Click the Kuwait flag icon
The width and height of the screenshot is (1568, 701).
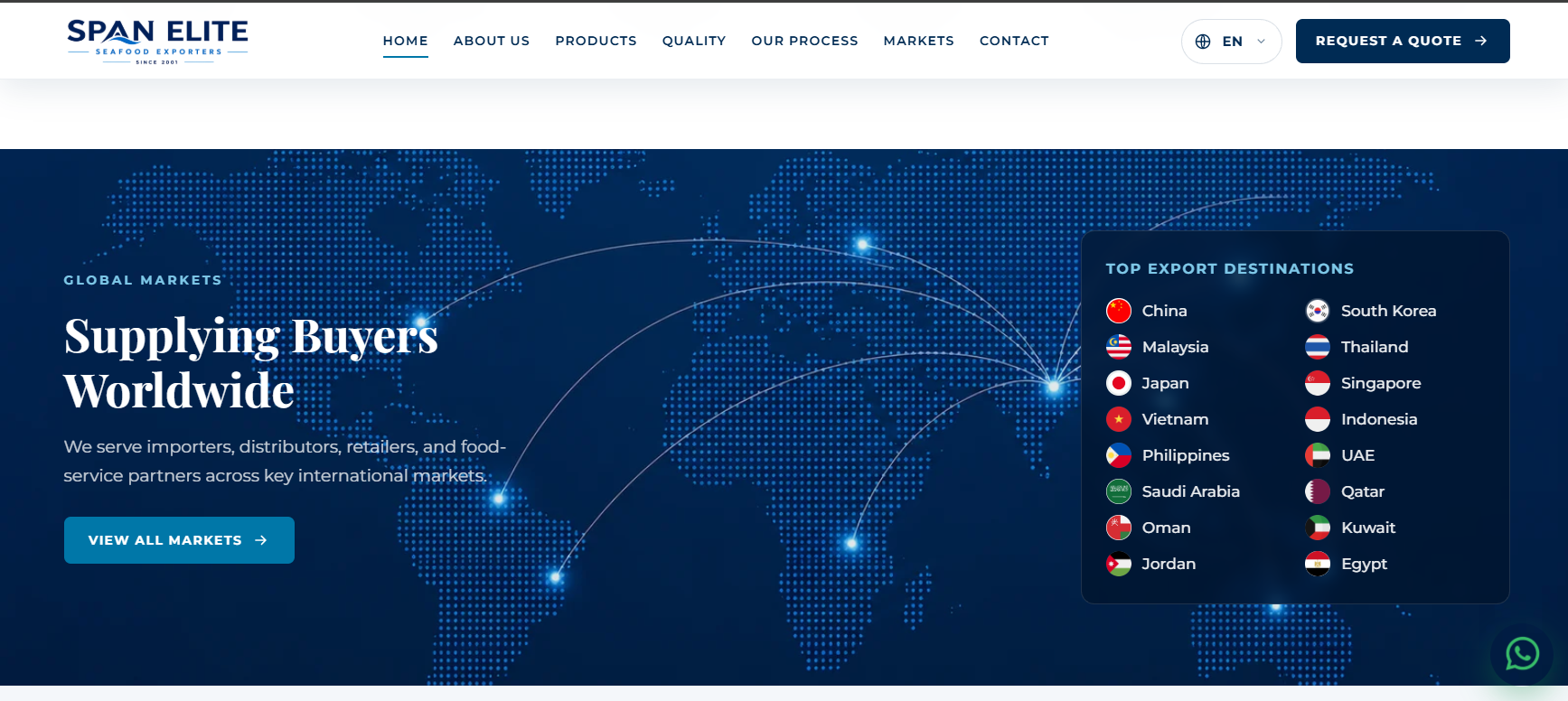click(1318, 528)
